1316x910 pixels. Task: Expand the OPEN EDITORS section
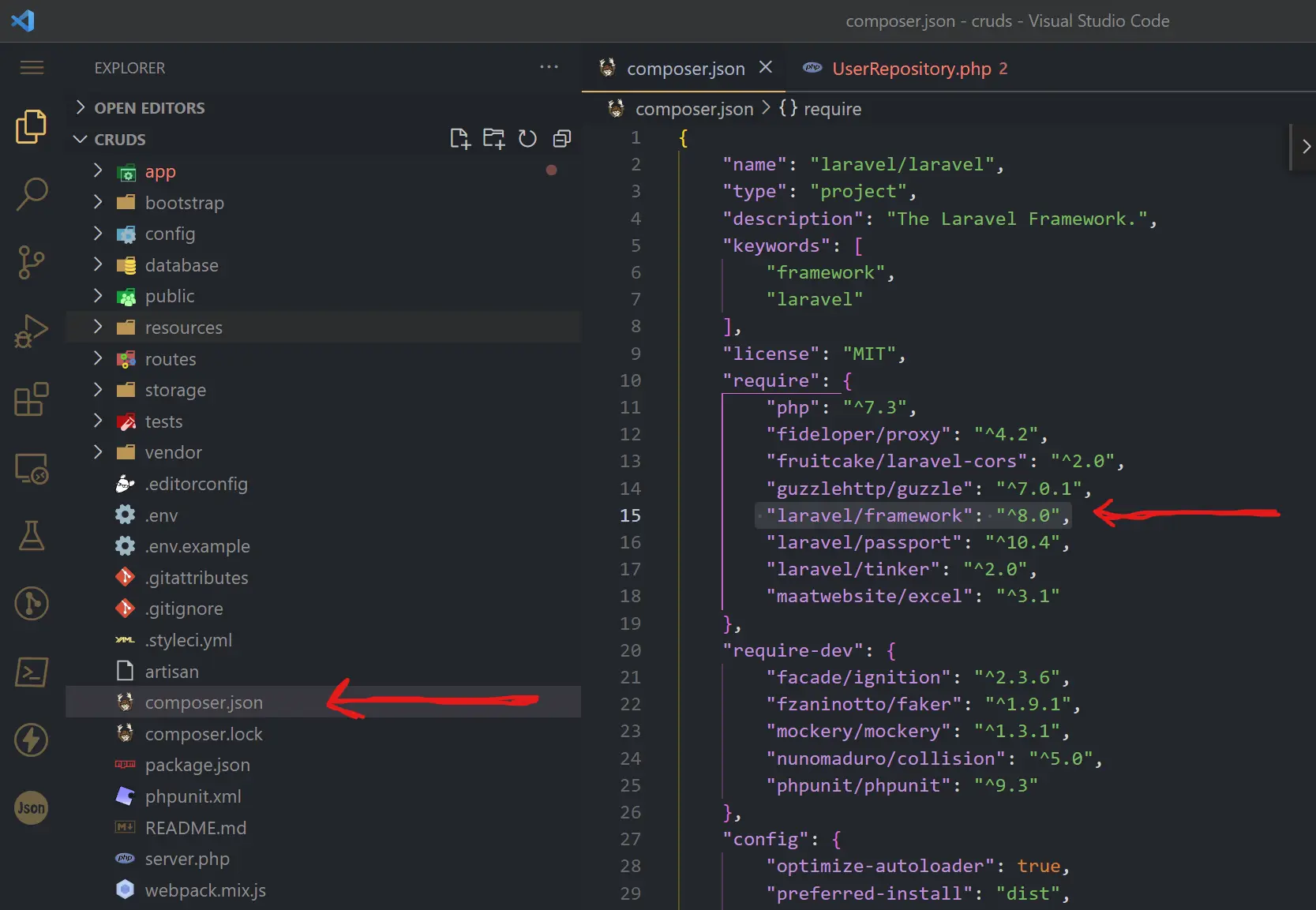click(149, 108)
